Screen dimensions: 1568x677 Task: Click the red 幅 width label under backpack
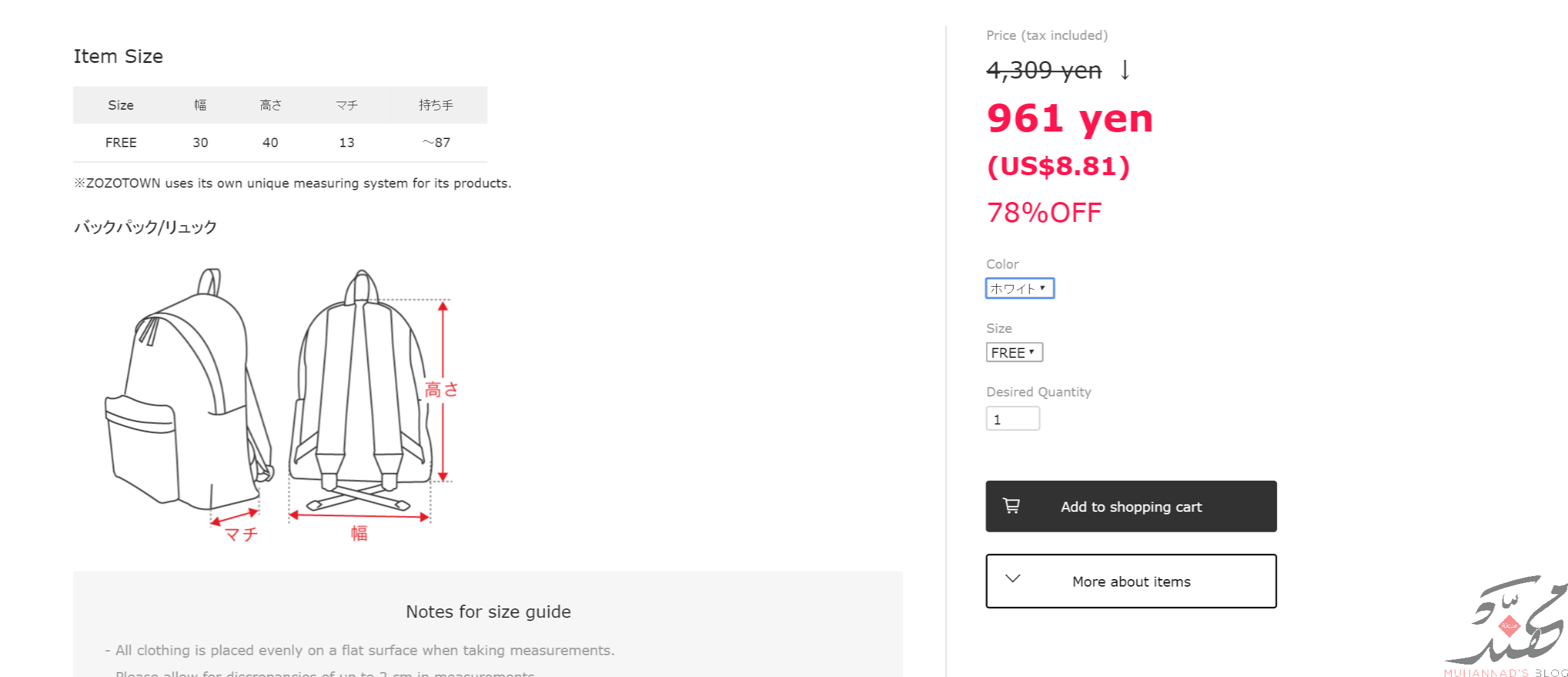pos(359,533)
